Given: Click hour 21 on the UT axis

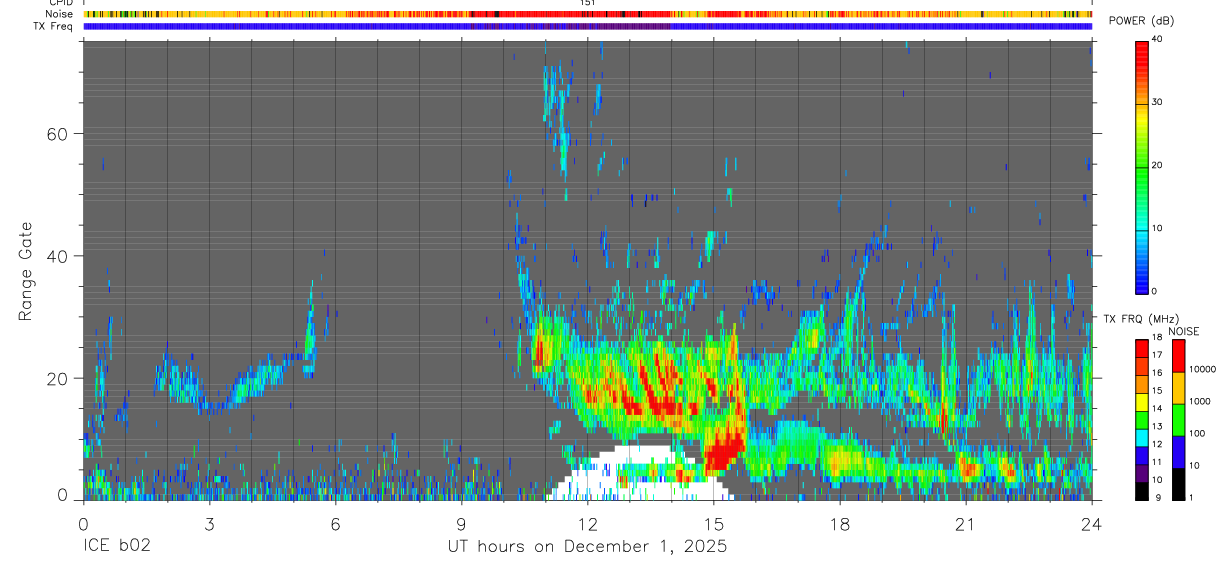Looking at the screenshot, I should point(966,523).
